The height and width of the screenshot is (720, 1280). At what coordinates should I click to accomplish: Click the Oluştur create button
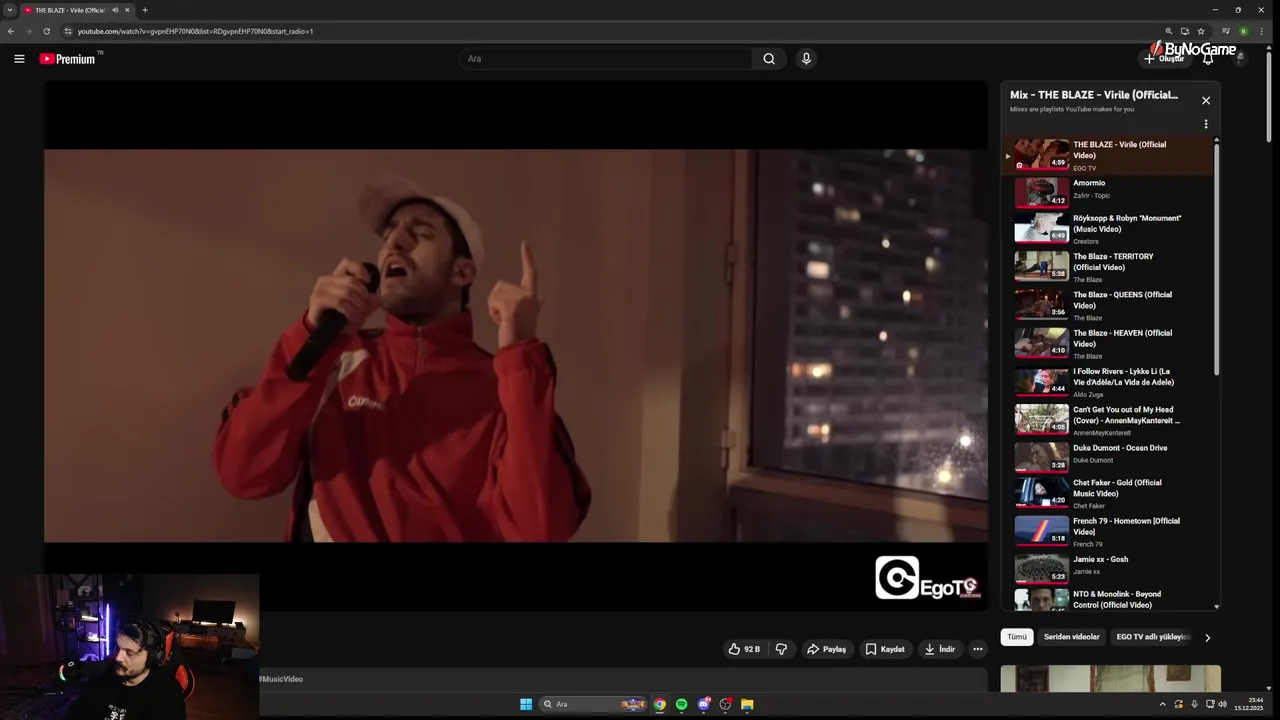coord(1164,59)
